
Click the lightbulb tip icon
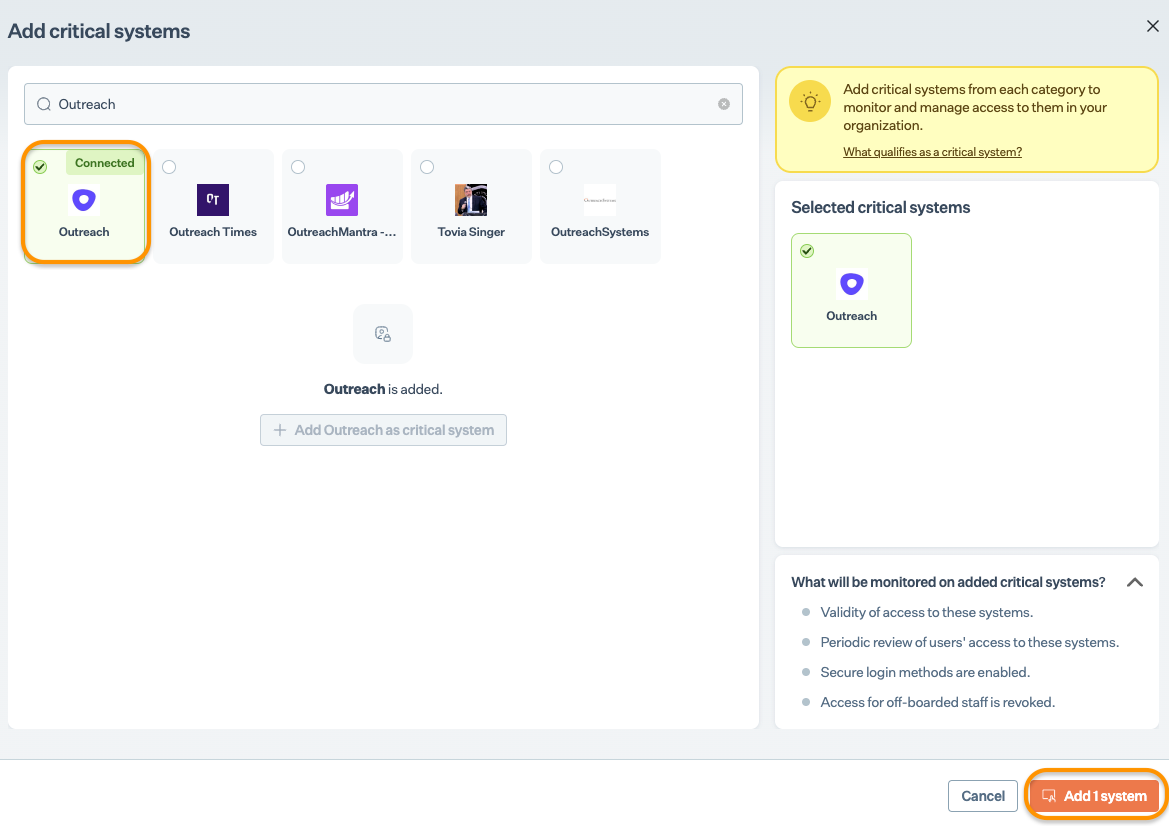(810, 101)
